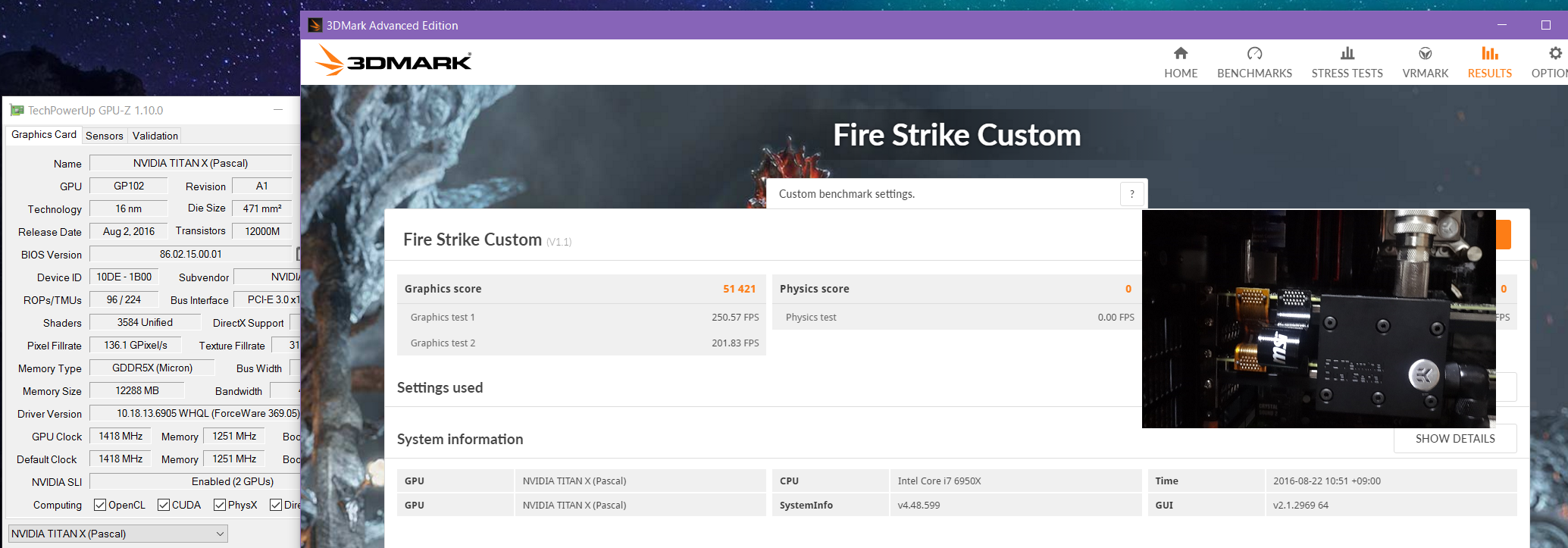Click the Default Clock value 1418 MHz
1568x548 pixels.
[120, 459]
